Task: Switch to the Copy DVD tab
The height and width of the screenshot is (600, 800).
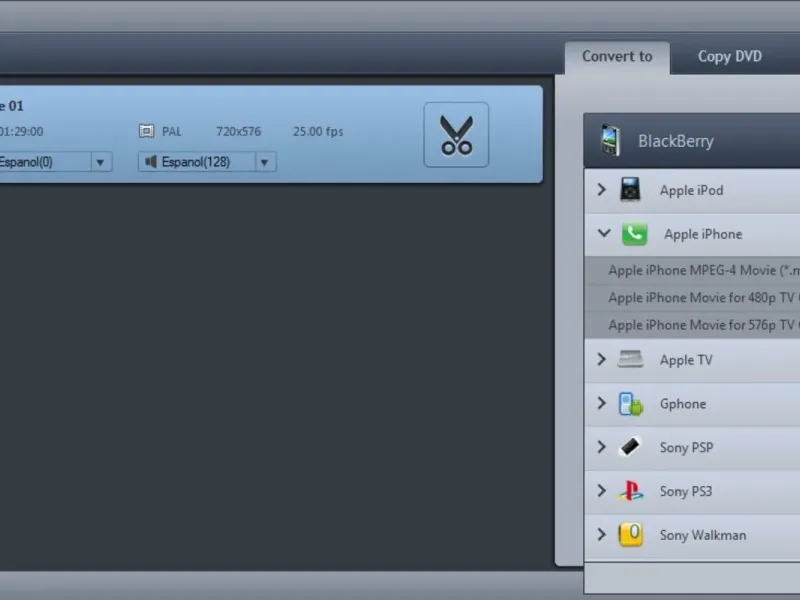Action: click(730, 57)
